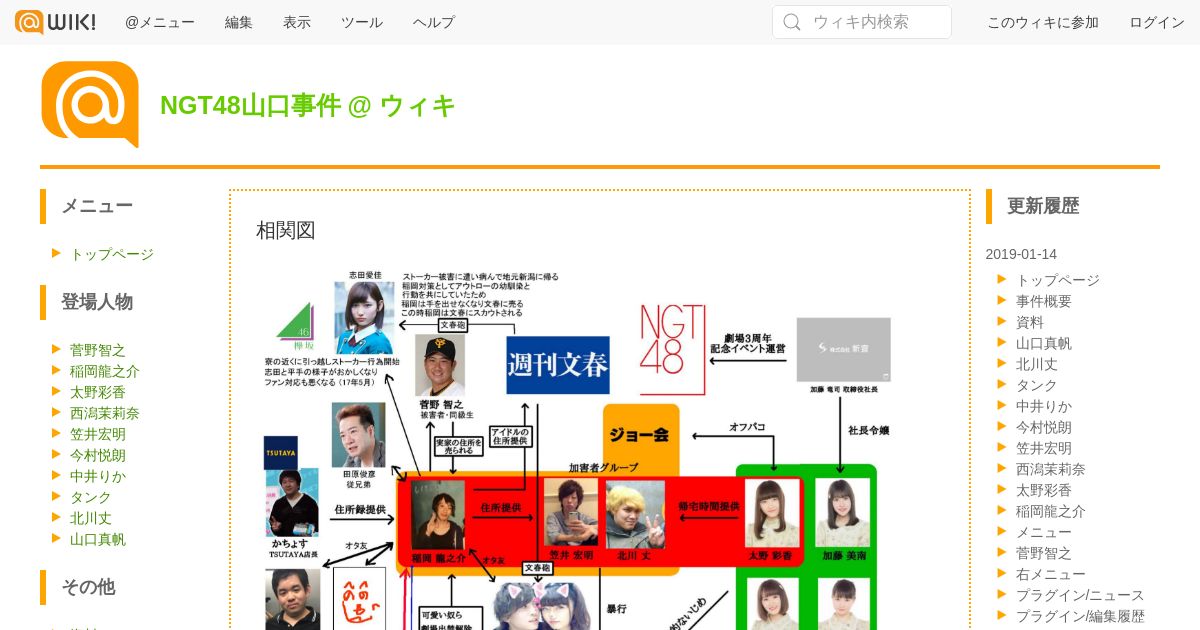Open the NGT48山口事件 @ ウィキ title link

(308, 105)
